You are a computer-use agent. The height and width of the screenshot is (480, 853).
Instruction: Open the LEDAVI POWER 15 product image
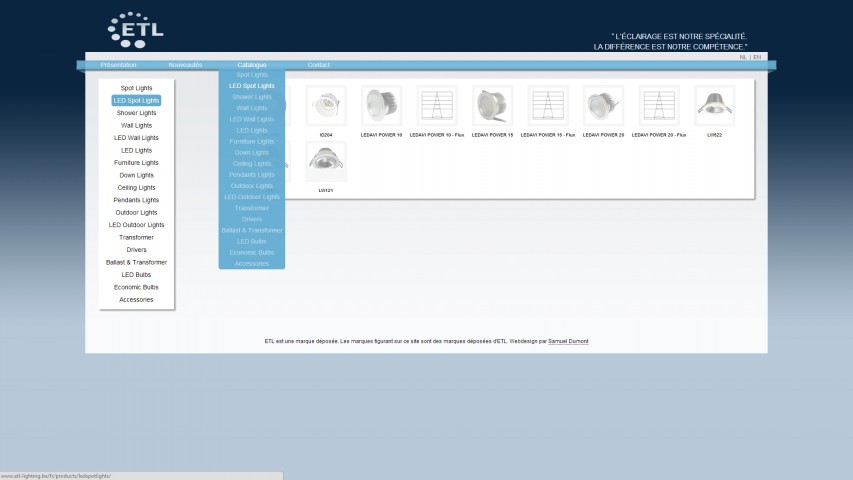(492, 106)
